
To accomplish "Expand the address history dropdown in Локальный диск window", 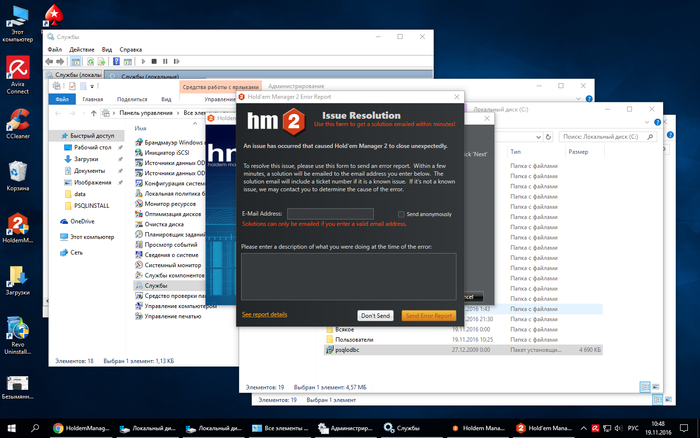I will (538, 137).
